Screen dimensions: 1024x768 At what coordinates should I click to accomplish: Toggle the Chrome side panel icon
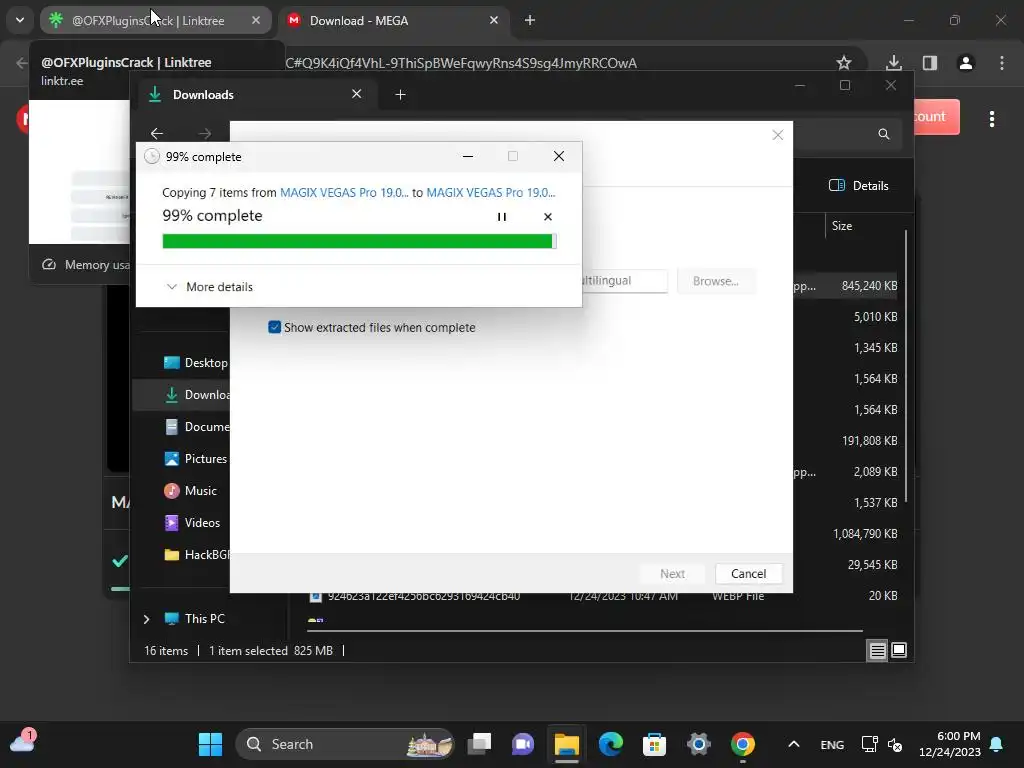click(929, 63)
